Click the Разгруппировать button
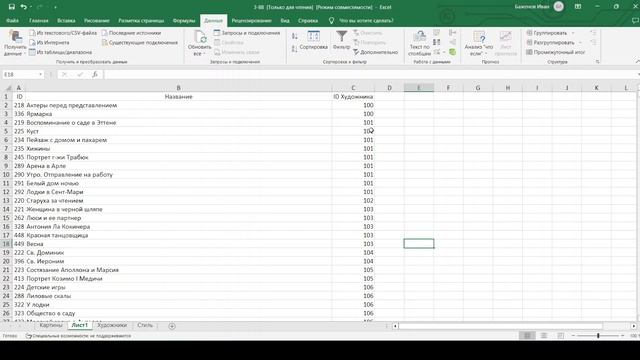 pyautogui.click(x=550, y=42)
